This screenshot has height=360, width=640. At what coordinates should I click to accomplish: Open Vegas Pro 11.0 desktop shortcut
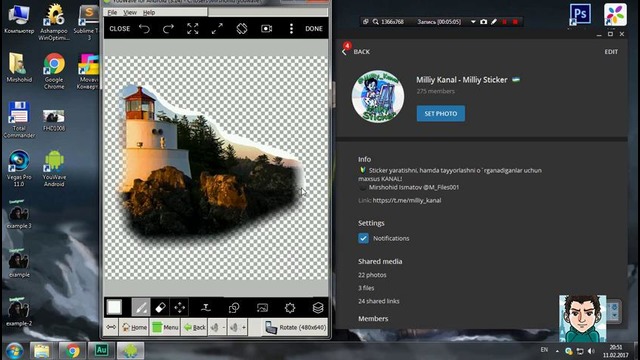tap(19, 168)
